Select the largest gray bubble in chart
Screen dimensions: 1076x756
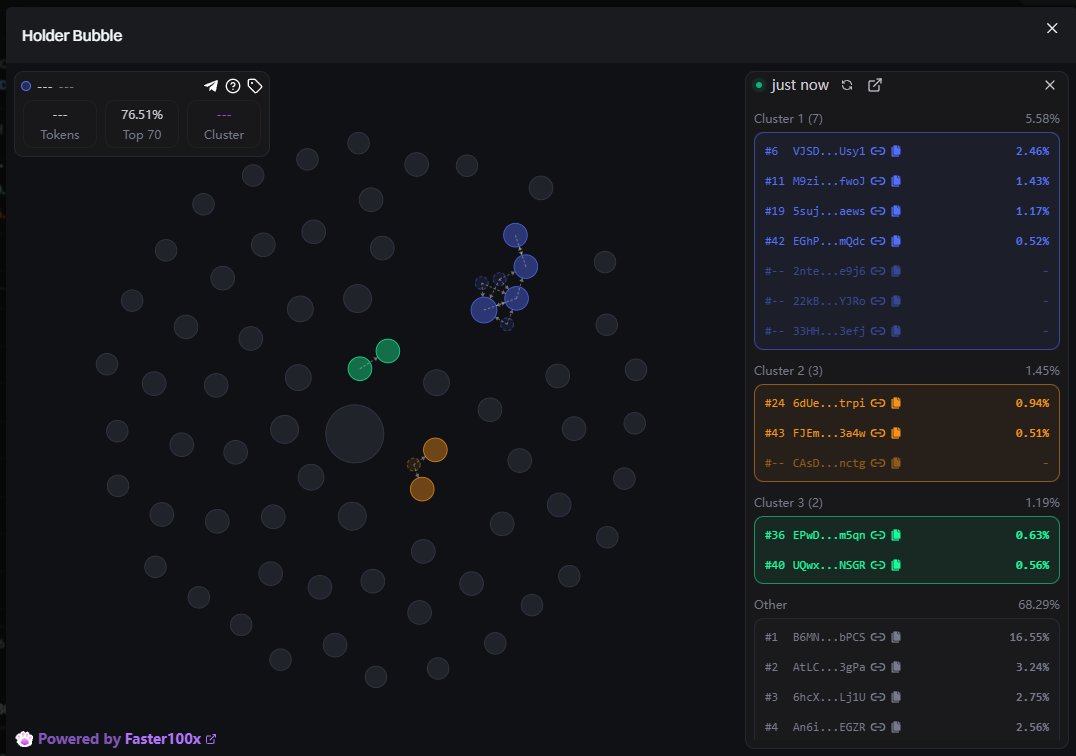click(355, 434)
